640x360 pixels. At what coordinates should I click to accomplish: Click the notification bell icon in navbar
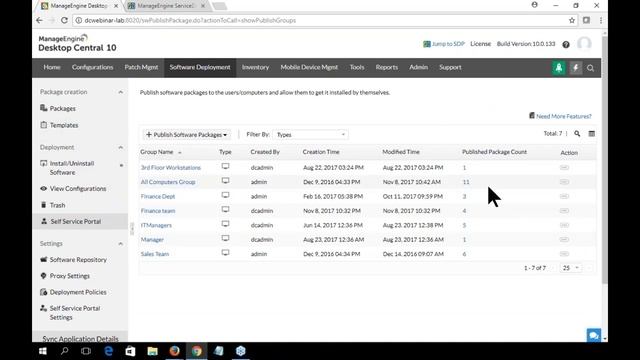559,68
